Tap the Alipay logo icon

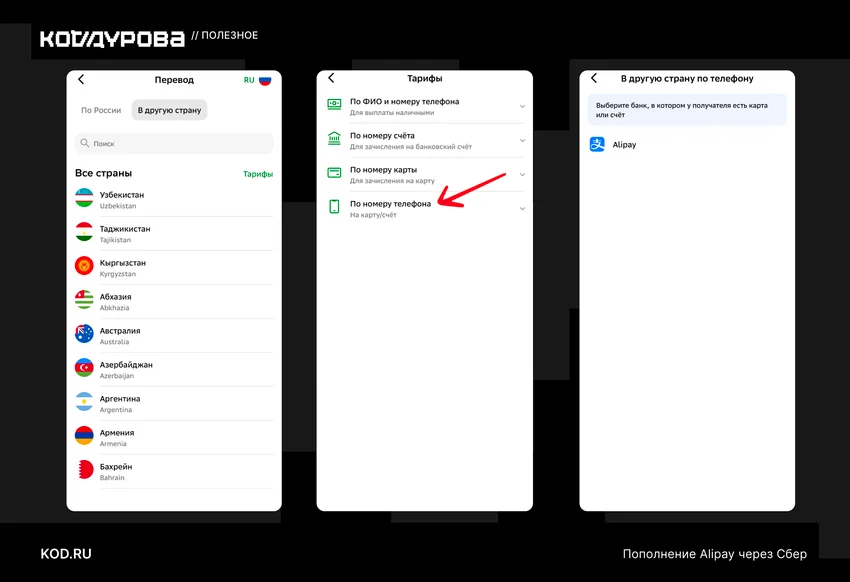pos(597,144)
